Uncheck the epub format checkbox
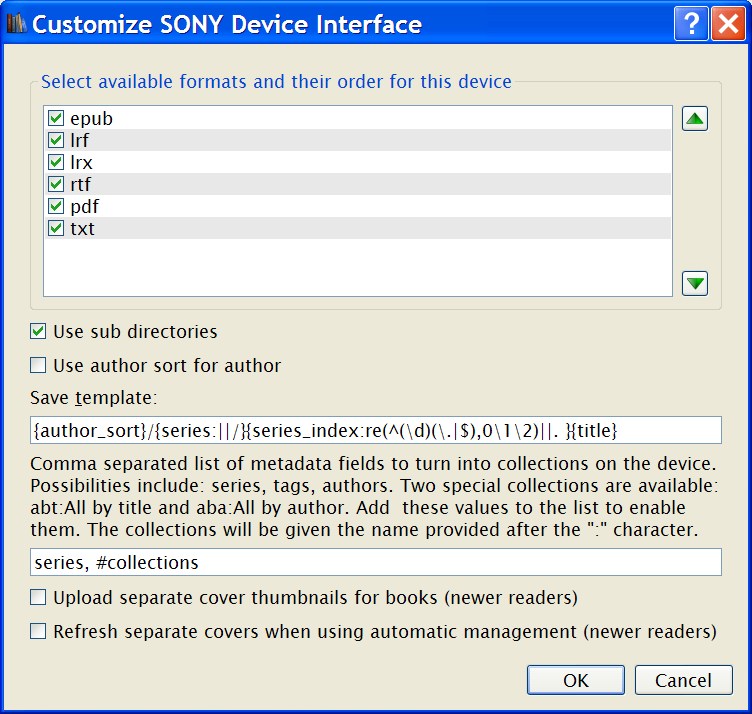752x714 pixels. 56,119
